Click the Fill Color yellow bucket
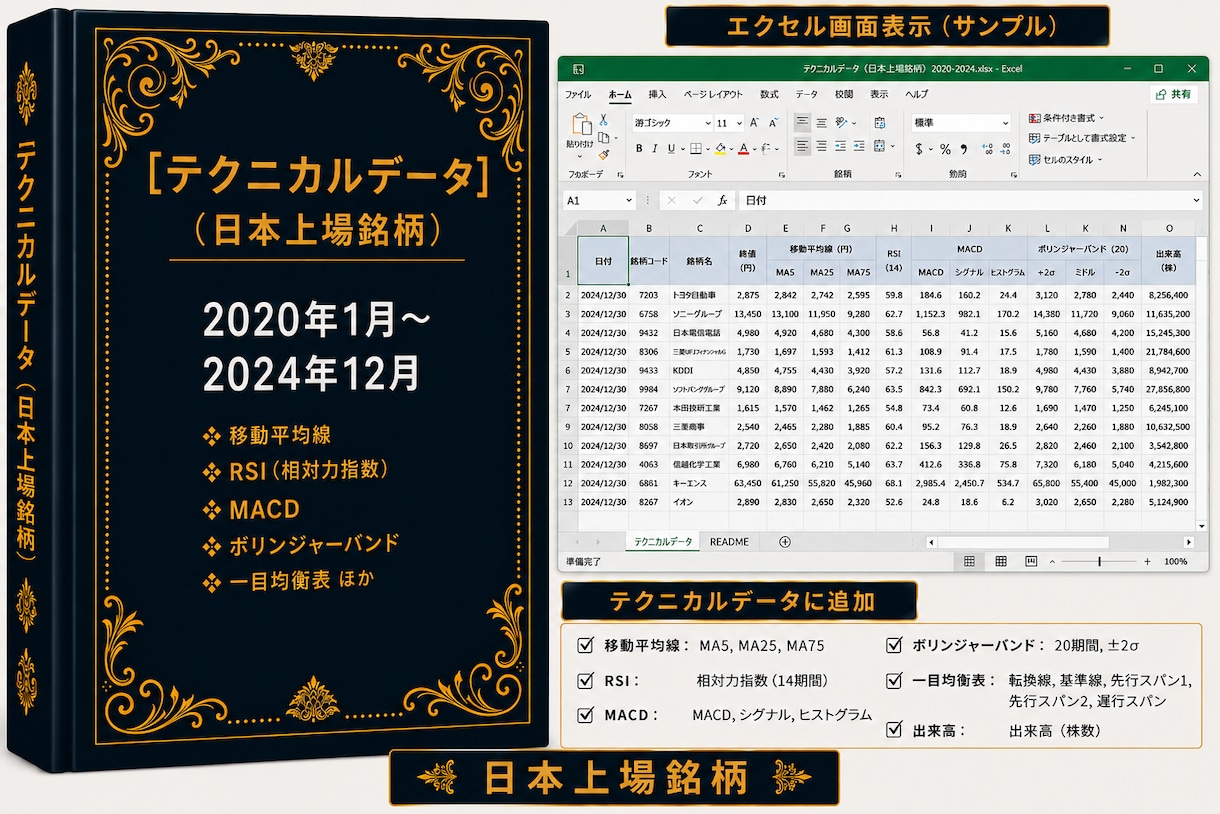Image resolution: width=1220 pixels, height=814 pixels. pos(720,148)
